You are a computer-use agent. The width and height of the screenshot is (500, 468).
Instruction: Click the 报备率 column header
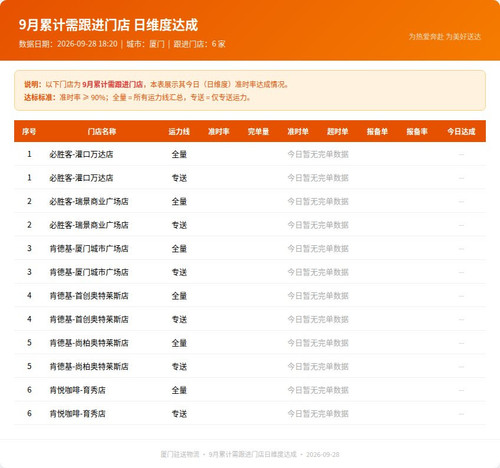coord(417,132)
